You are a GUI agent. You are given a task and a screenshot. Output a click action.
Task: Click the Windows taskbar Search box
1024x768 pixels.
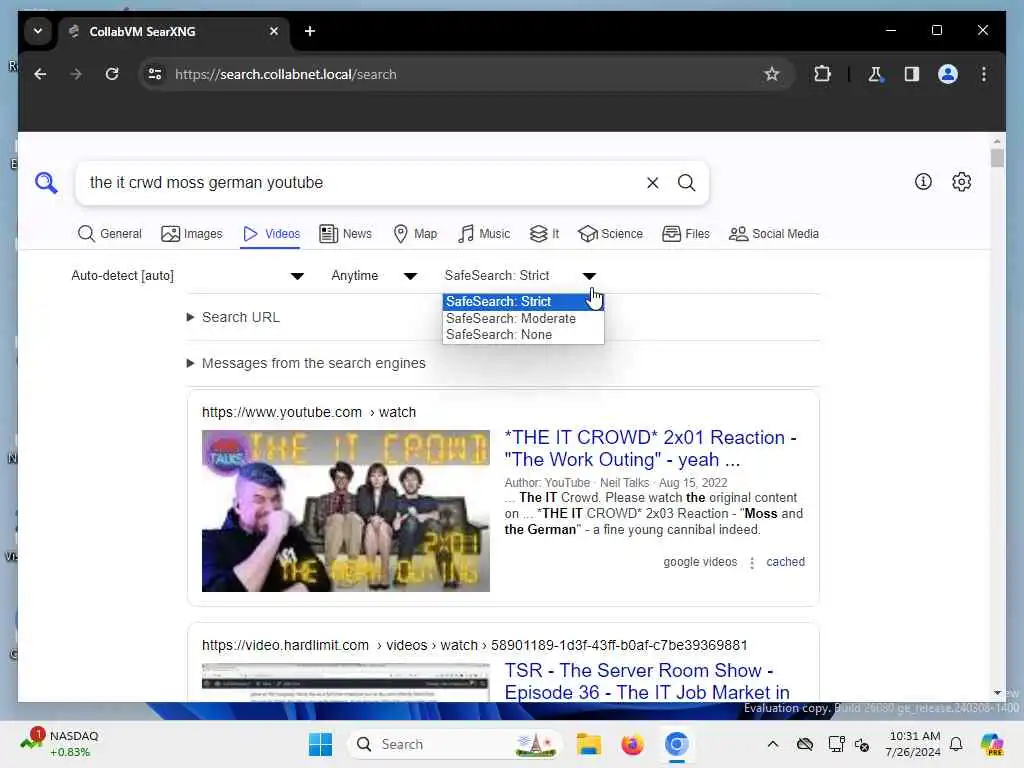pyautogui.click(x=455, y=744)
